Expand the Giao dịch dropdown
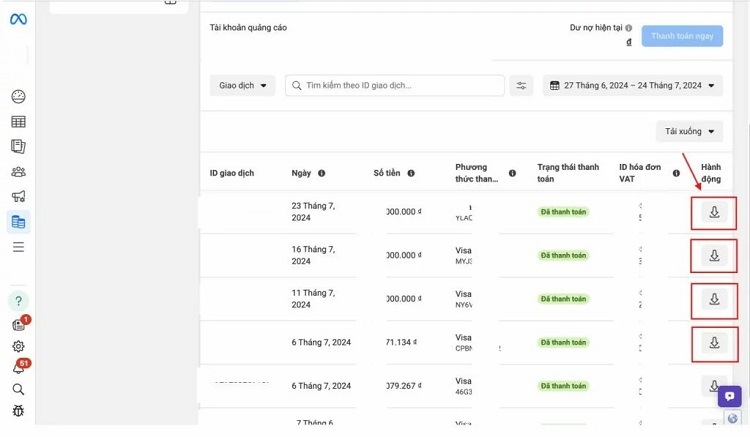 point(243,86)
